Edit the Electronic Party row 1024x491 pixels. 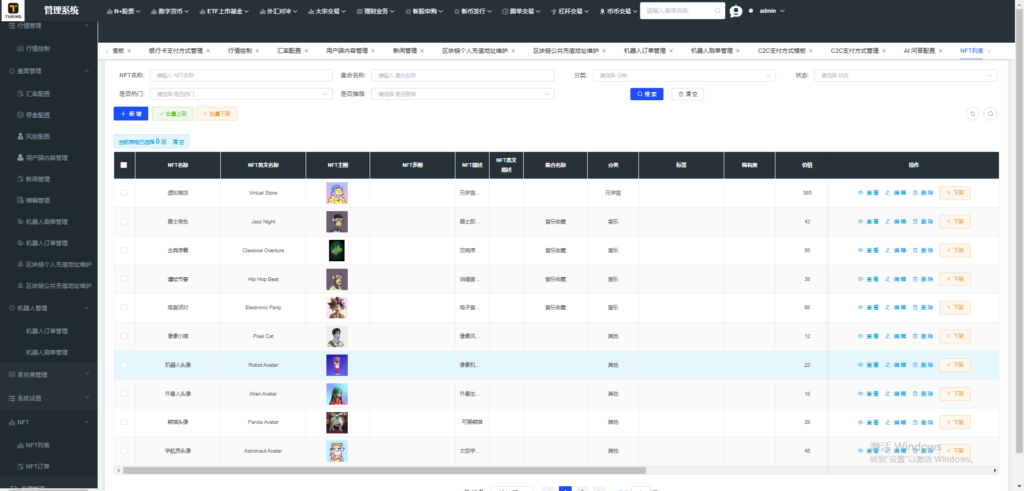[x=895, y=308]
